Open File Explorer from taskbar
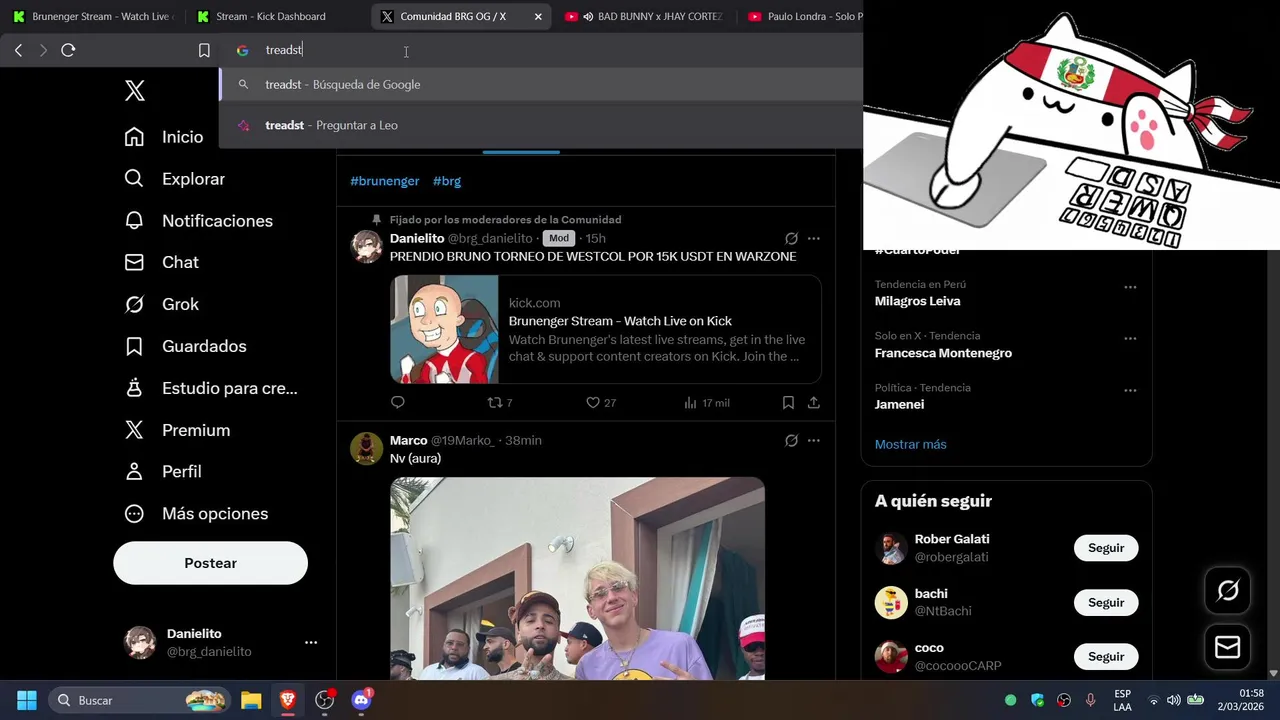The height and width of the screenshot is (720, 1280). [x=251, y=700]
